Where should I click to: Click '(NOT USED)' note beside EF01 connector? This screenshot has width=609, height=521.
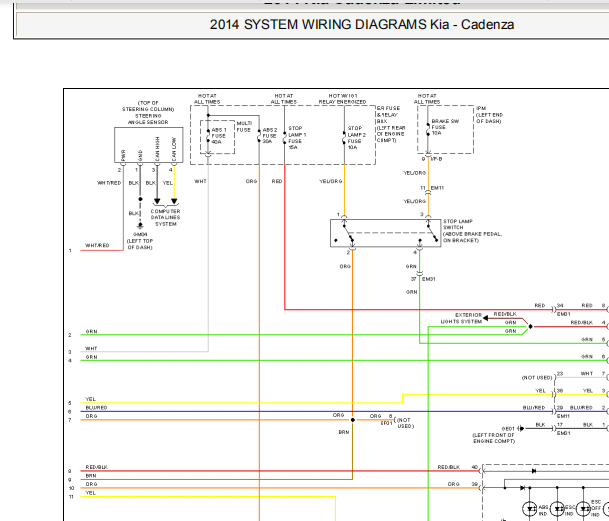(405, 423)
